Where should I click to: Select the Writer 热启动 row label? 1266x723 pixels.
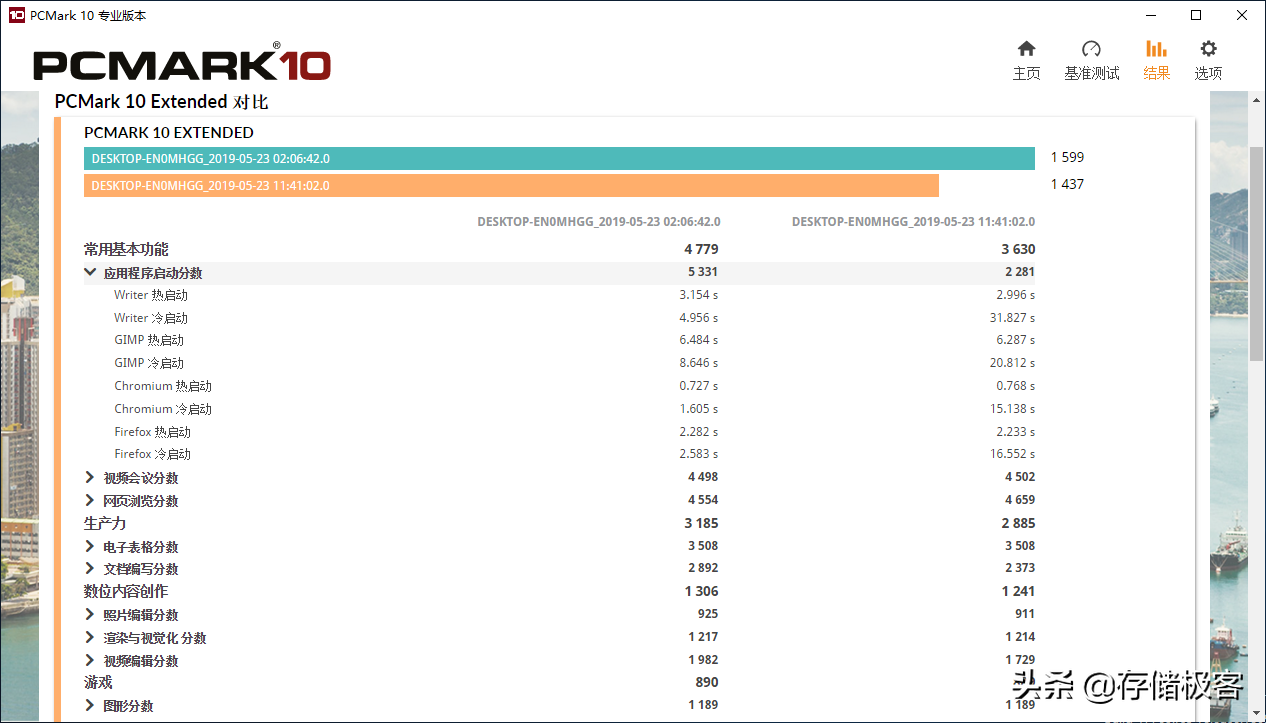tap(151, 295)
